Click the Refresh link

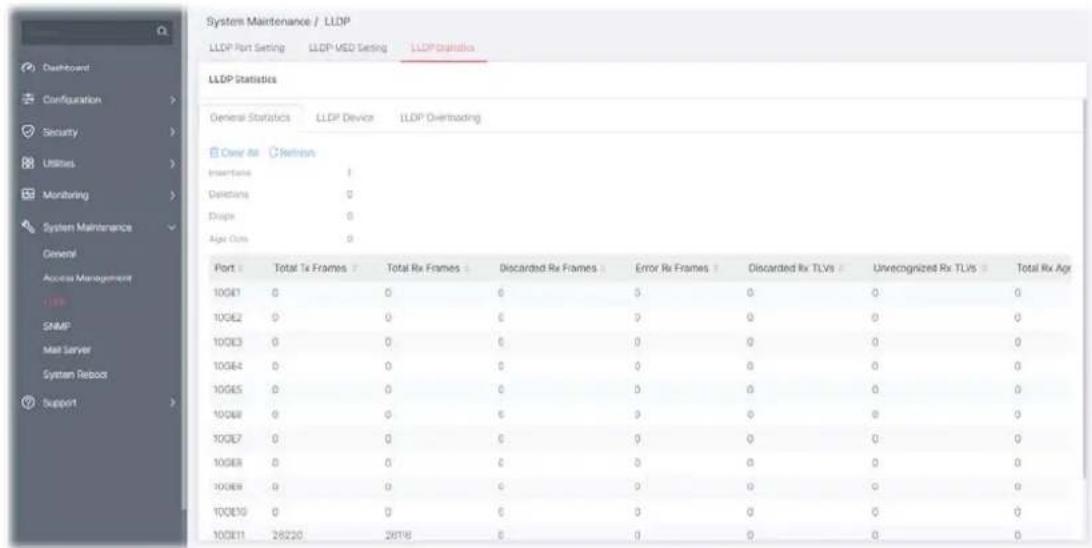(x=292, y=152)
